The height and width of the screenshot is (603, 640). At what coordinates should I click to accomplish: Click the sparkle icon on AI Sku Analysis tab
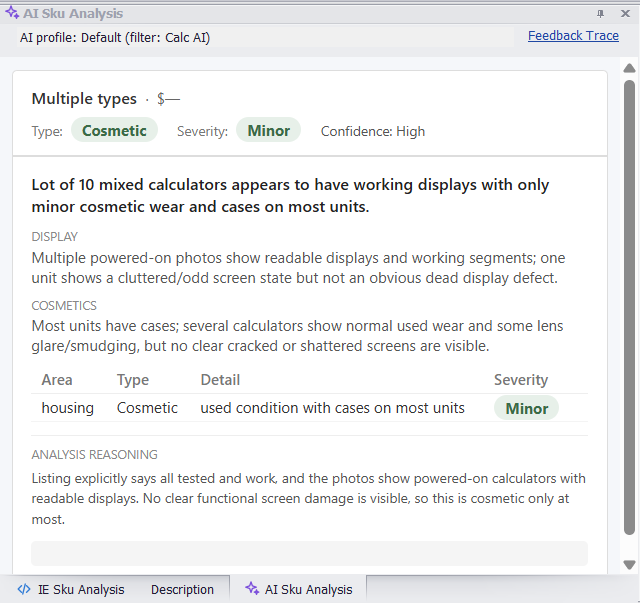coord(252,588)
